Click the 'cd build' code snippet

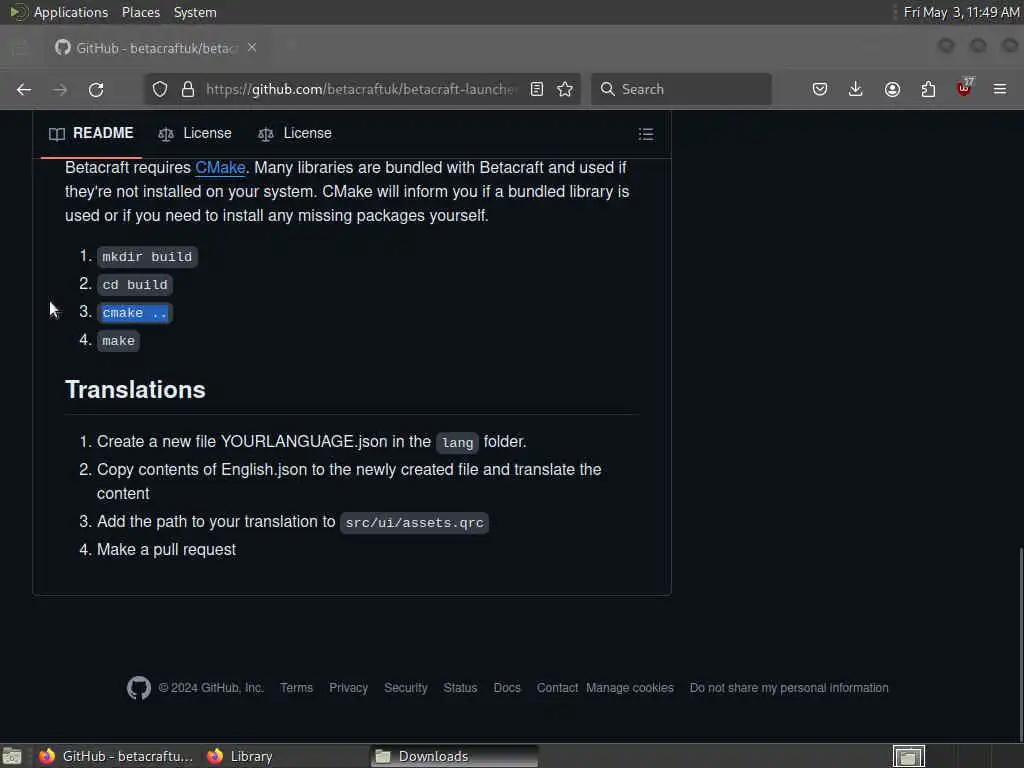click(x=135, y=285)
